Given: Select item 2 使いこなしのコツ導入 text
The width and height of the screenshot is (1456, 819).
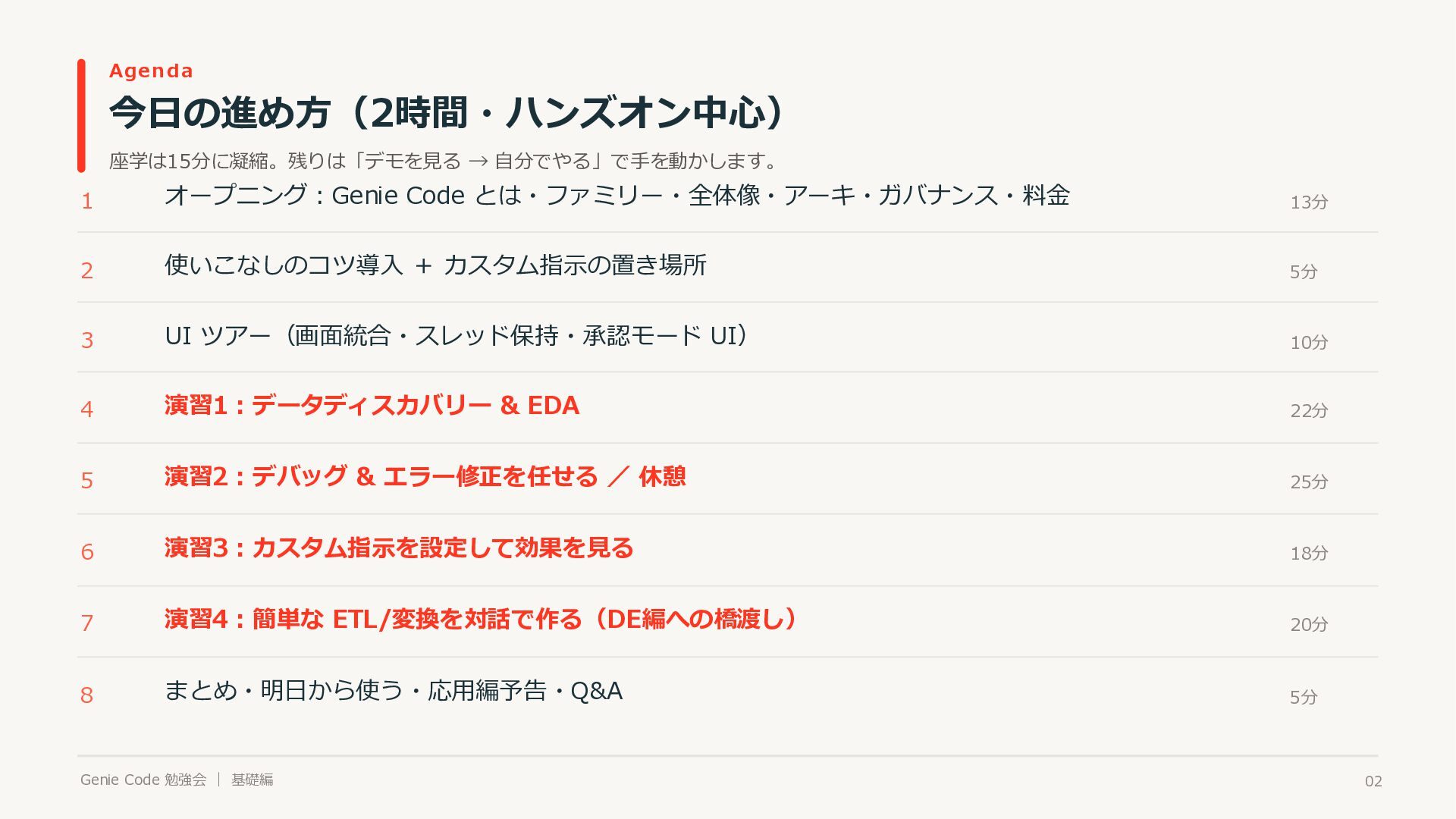Looking at the screenshot, I should point(435,265).
